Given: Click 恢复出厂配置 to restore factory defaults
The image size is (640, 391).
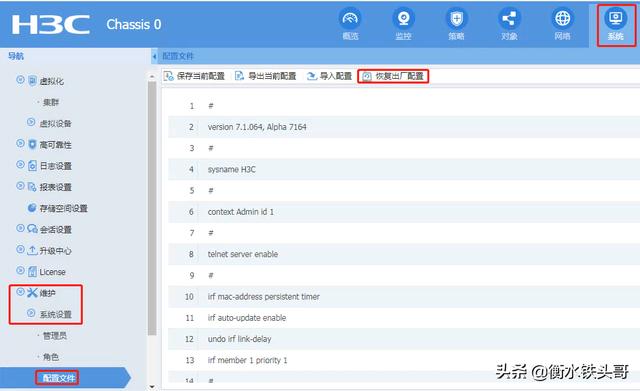Looking at the screenshot, I should pos(393,76).
